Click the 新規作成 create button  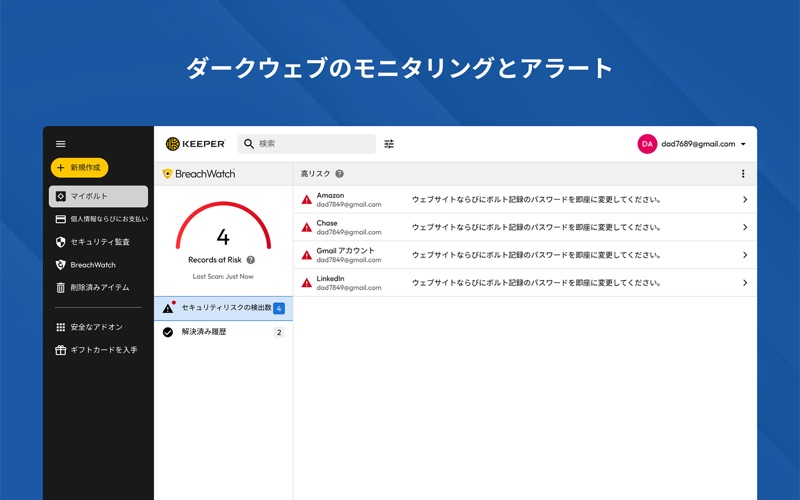(x=80, y=167)
